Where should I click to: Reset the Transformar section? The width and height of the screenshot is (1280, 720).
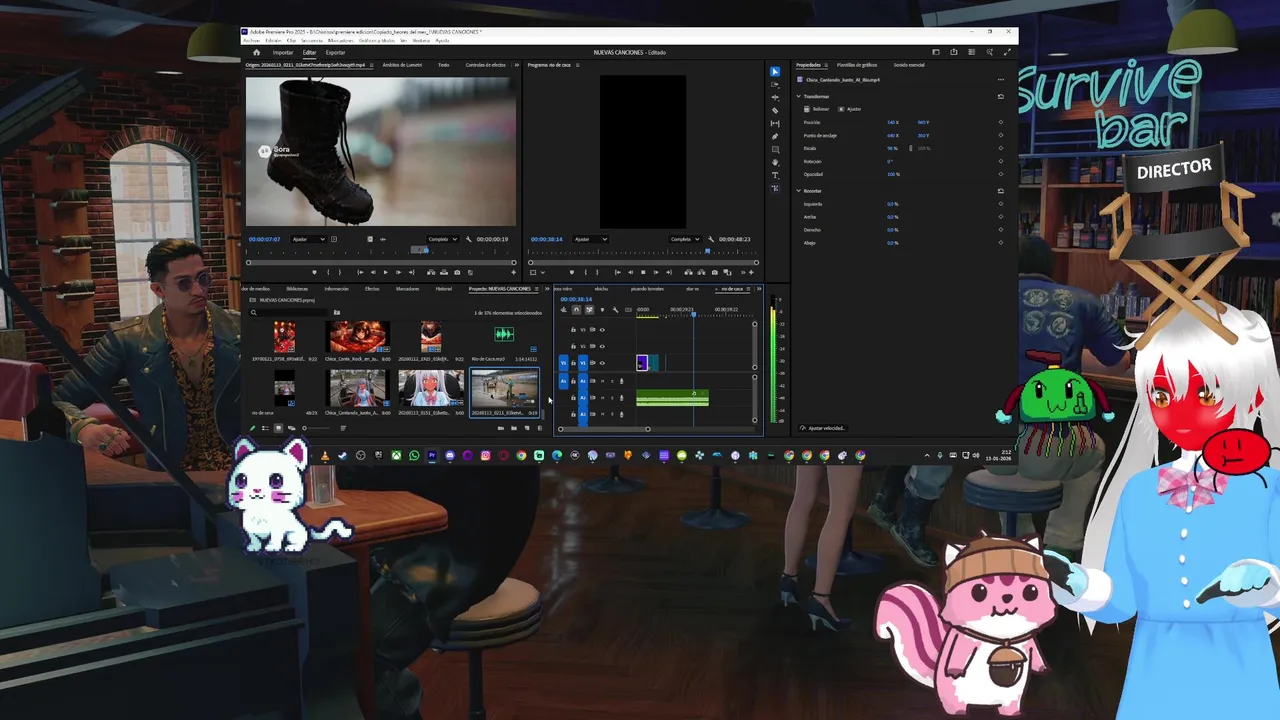1001,96
